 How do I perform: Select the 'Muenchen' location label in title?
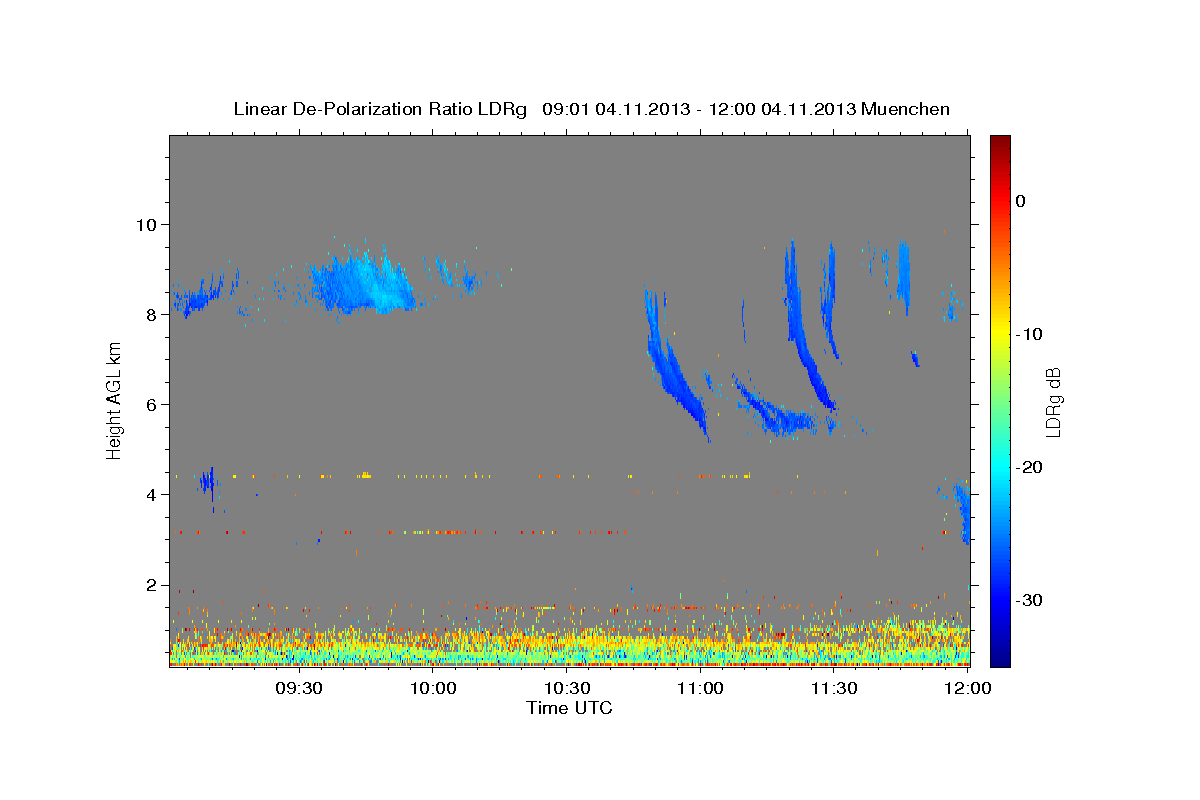tap(906, 108)
